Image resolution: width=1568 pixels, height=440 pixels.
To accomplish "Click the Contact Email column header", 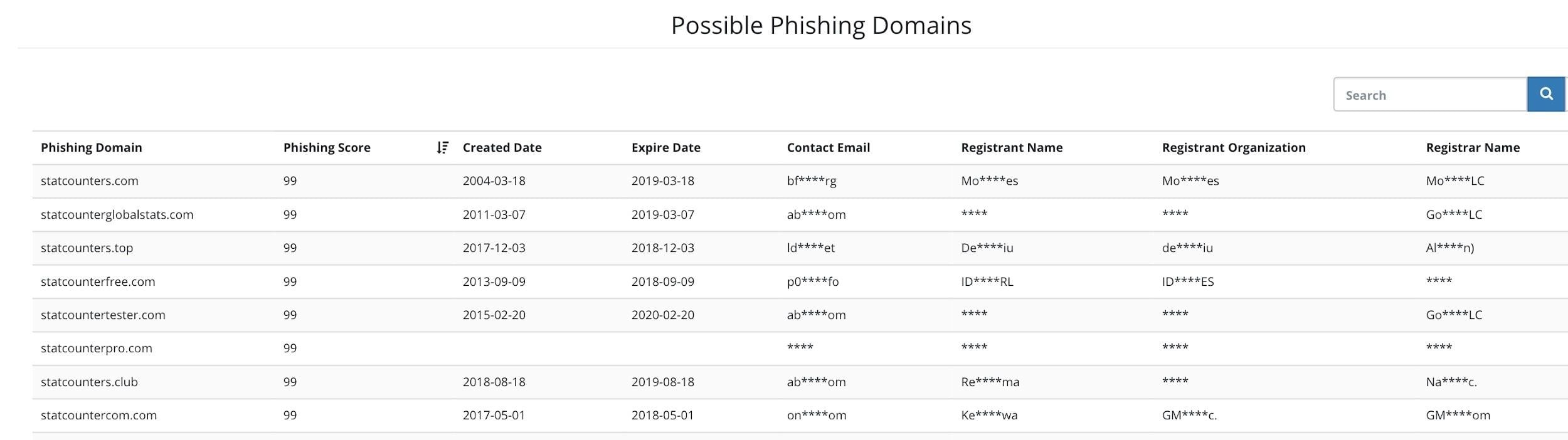I will [828, 147].
